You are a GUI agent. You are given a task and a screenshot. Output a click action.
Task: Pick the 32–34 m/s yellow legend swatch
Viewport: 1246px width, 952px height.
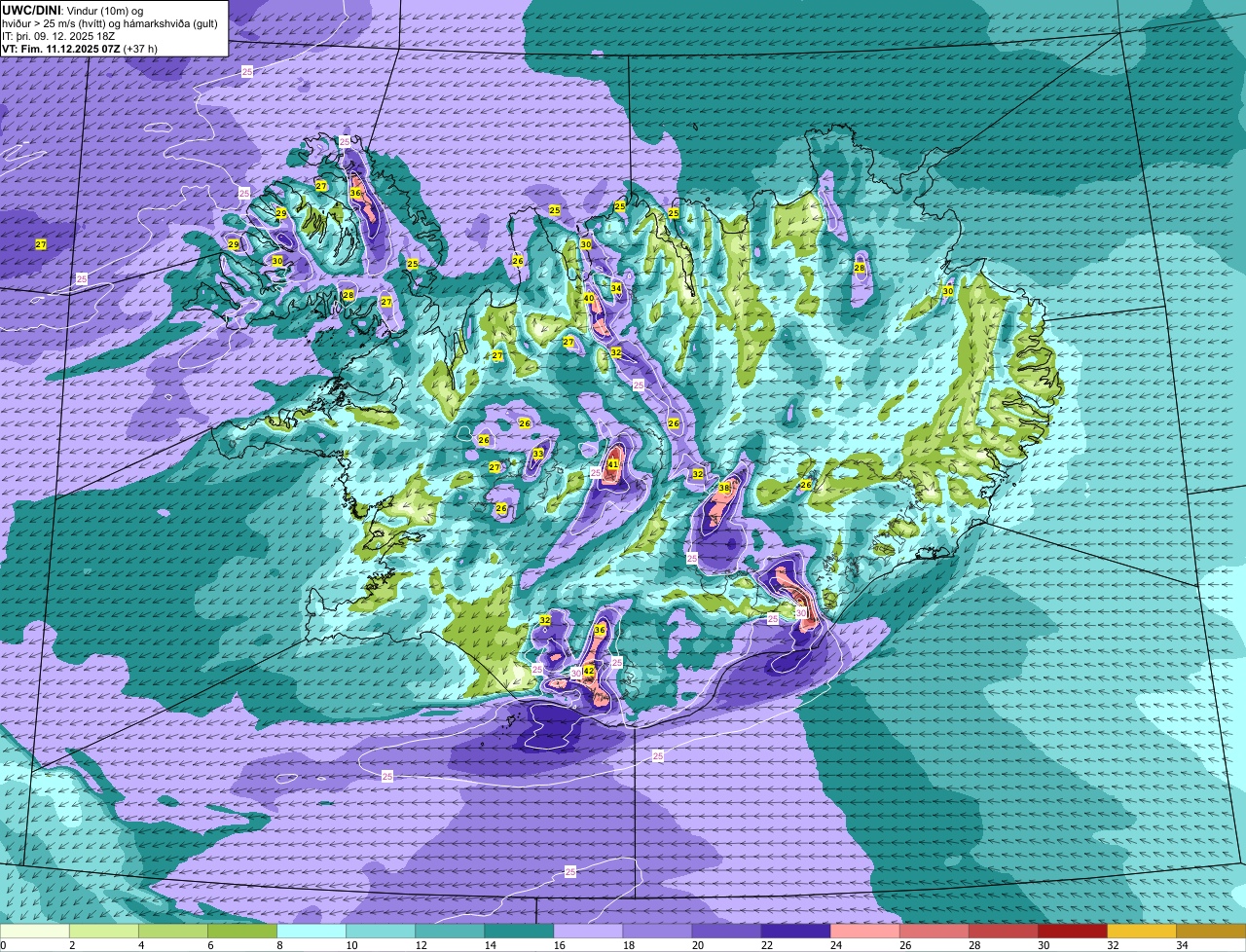click(1141, 932)
